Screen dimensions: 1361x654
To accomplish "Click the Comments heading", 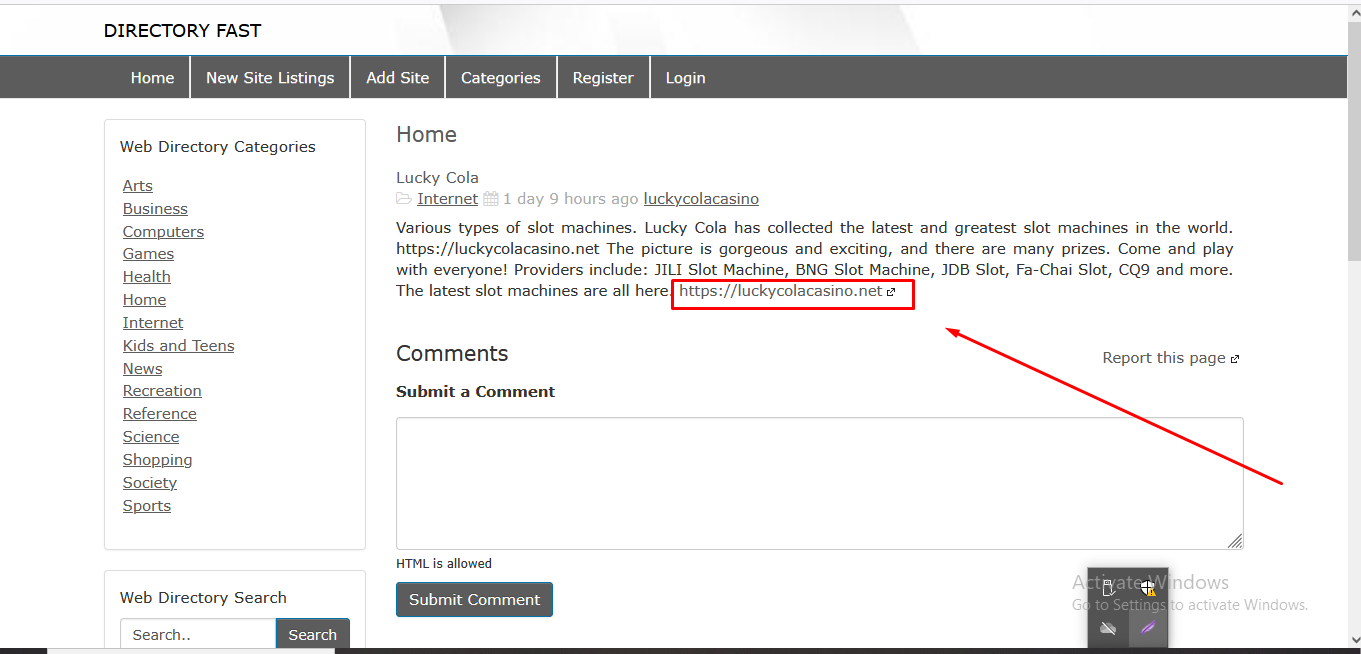I will click(452, 354).
